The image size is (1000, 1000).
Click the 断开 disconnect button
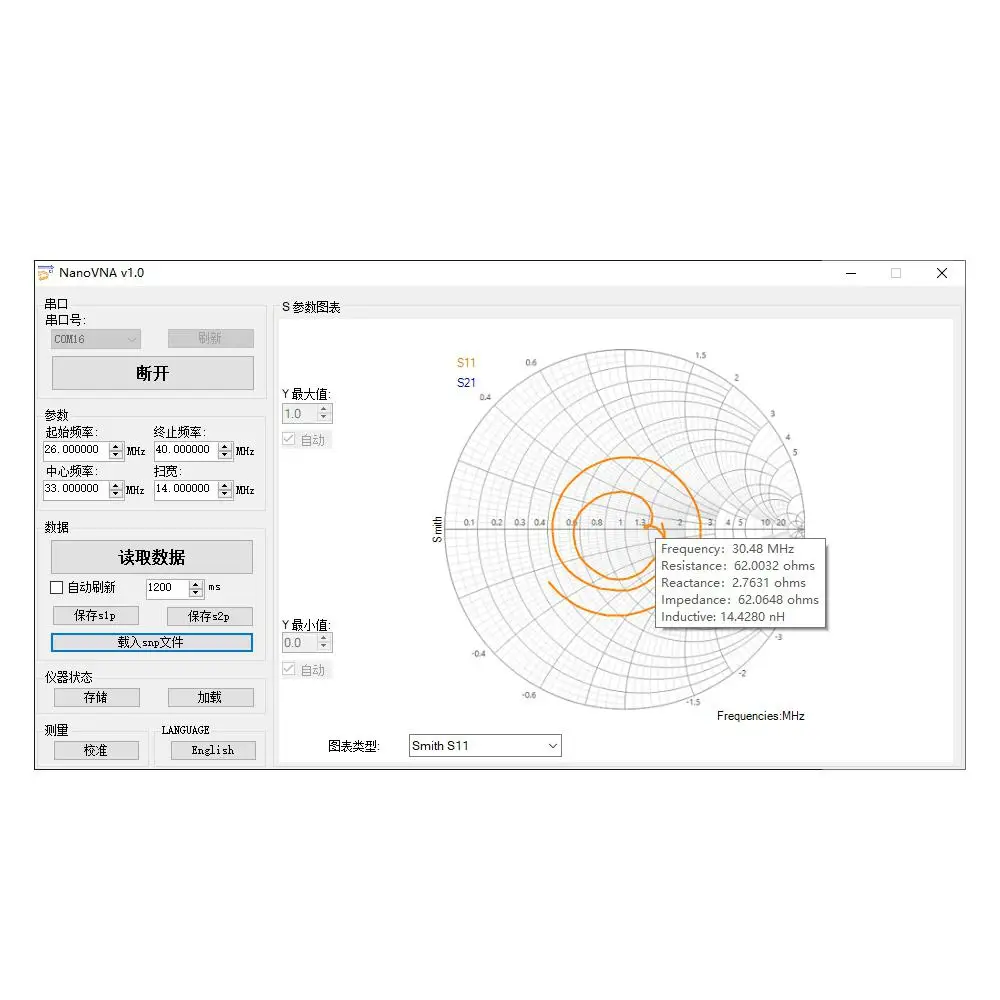click(x=152, y=373)
